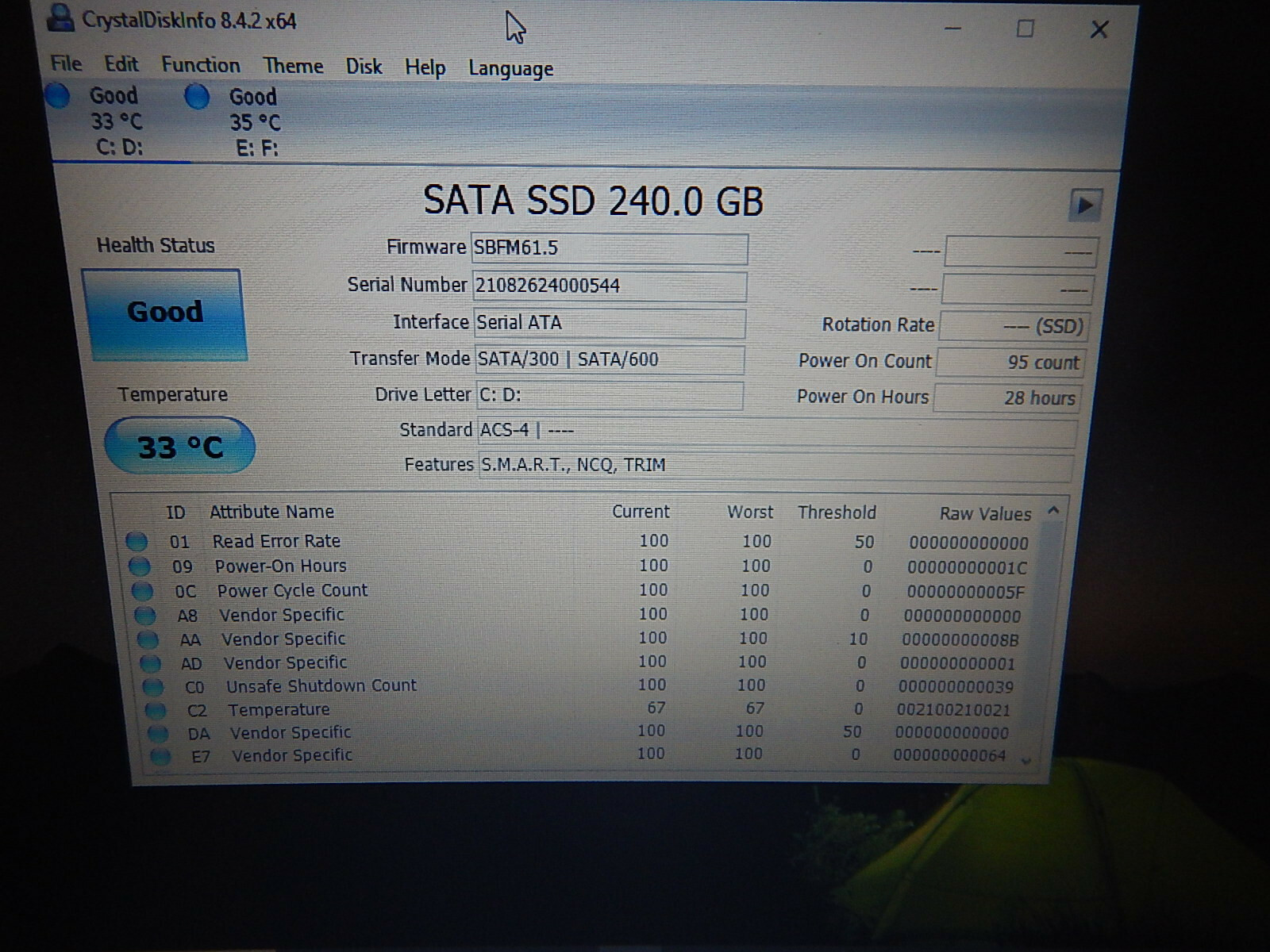Viewport: 1270px width, 952px height.
Task: Click status icon for E7 Vendor Specific row
Action: pos(160,756)
